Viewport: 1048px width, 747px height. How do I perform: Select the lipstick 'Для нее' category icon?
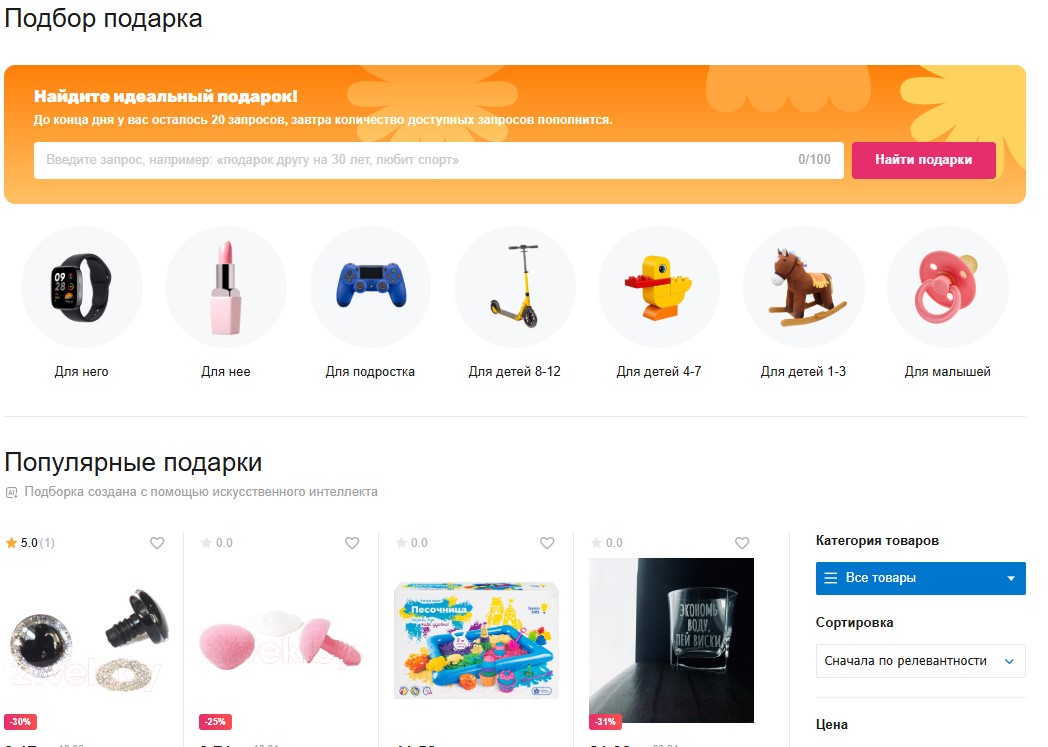pyautogui.click(x=226, y=287)
